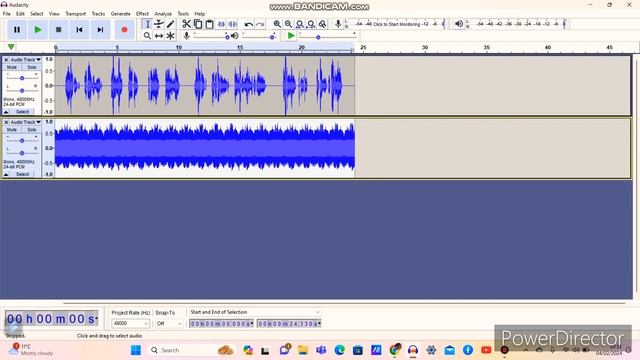Start recording with the red Record button
This screenshot has width=640, height=360.
[x=124, y=30]
